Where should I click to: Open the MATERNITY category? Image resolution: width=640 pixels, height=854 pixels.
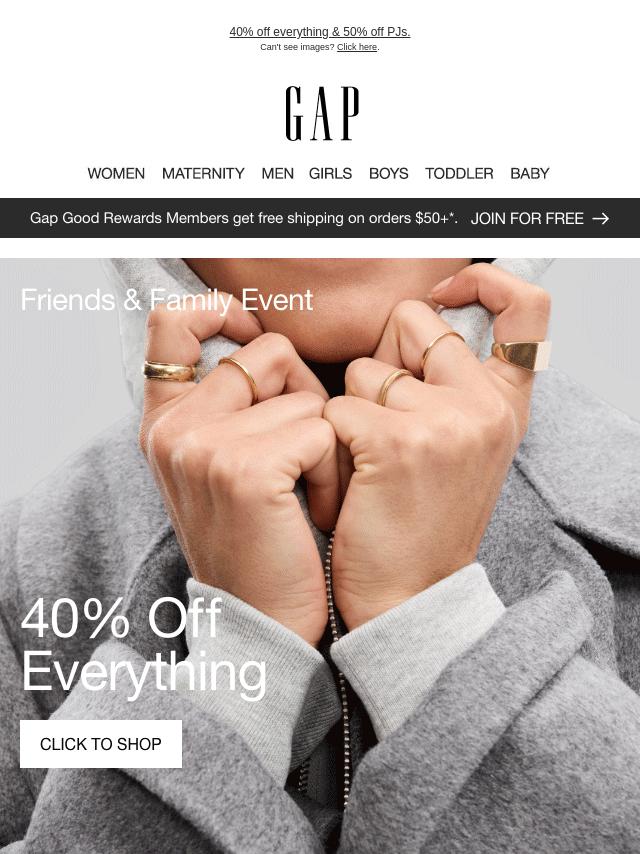click(203, 173)
